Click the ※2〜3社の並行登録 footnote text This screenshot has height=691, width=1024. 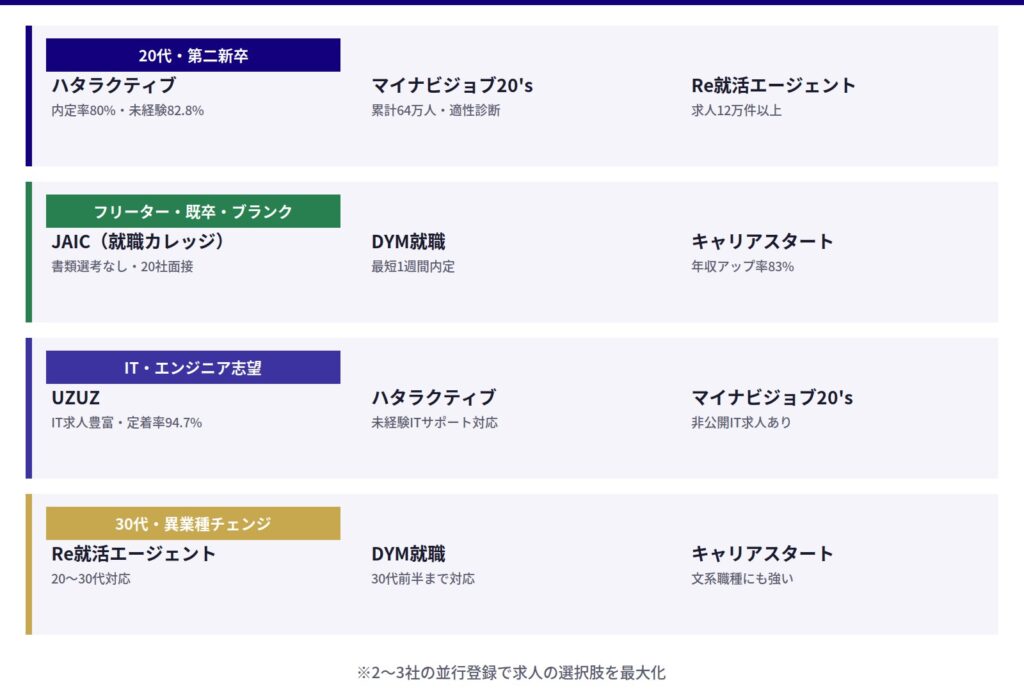coord(511,673)
